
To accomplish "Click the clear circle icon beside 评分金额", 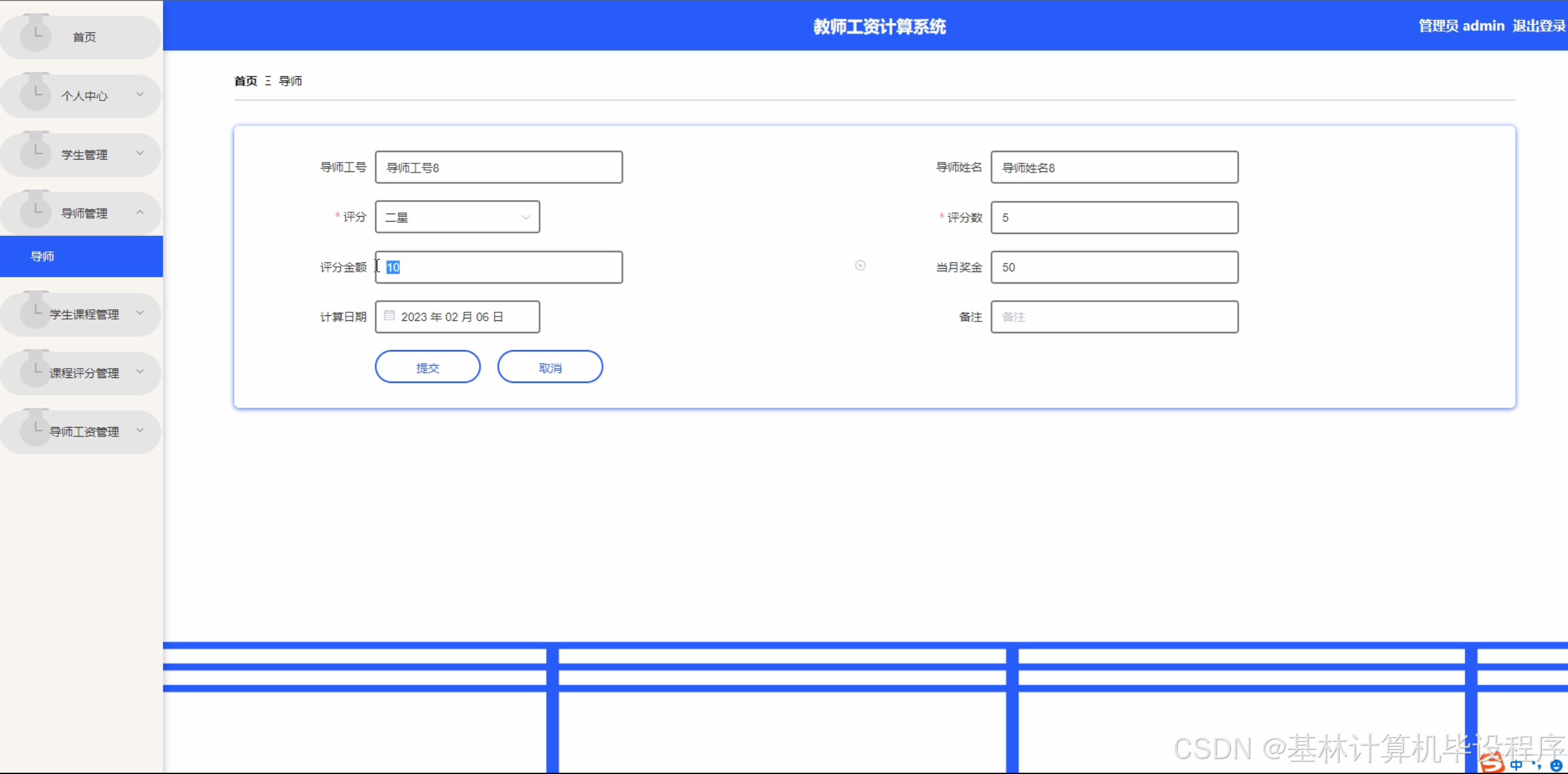I will tap(860, 266).
